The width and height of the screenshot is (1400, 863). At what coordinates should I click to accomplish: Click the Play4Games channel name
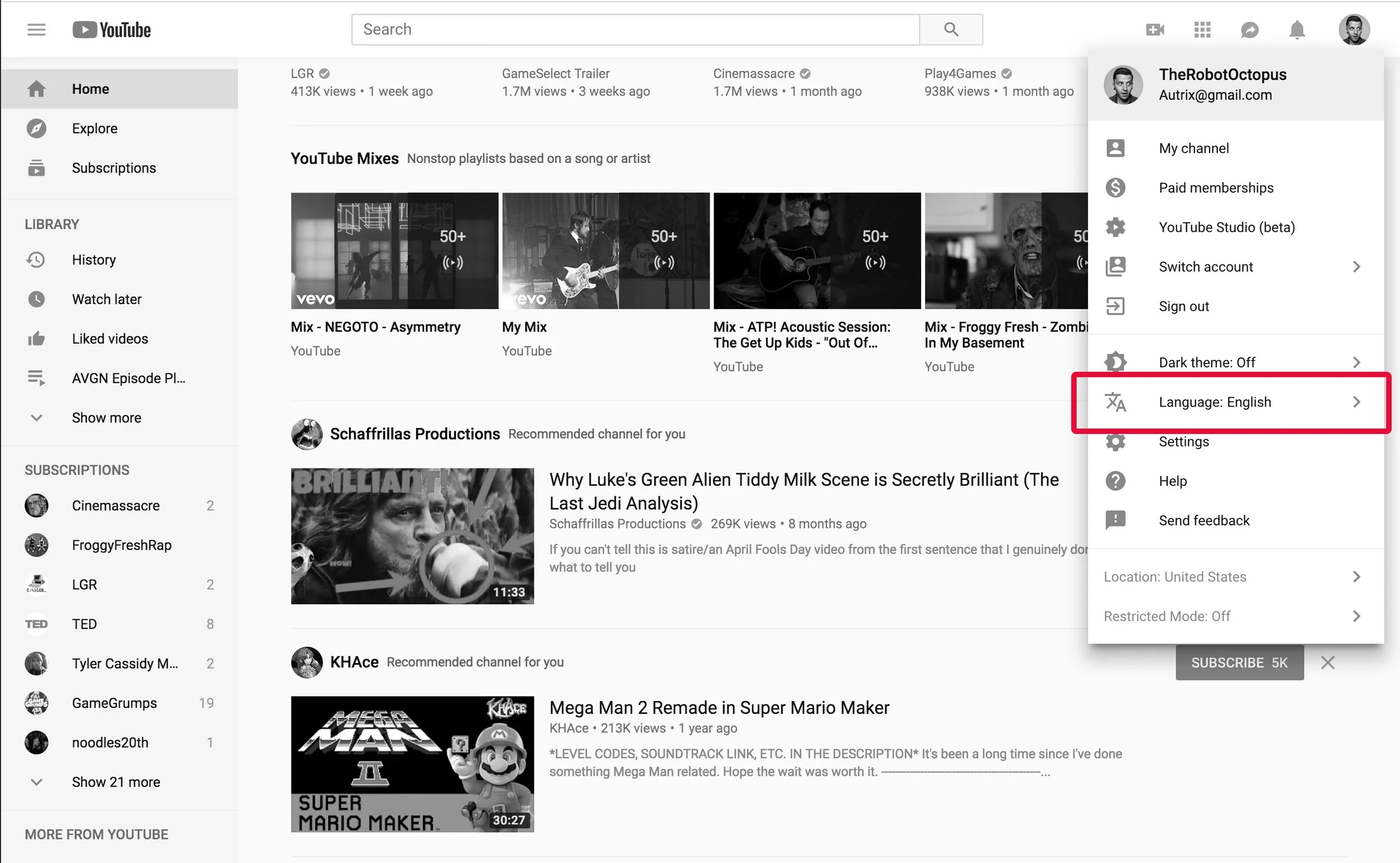coord(960,73)
